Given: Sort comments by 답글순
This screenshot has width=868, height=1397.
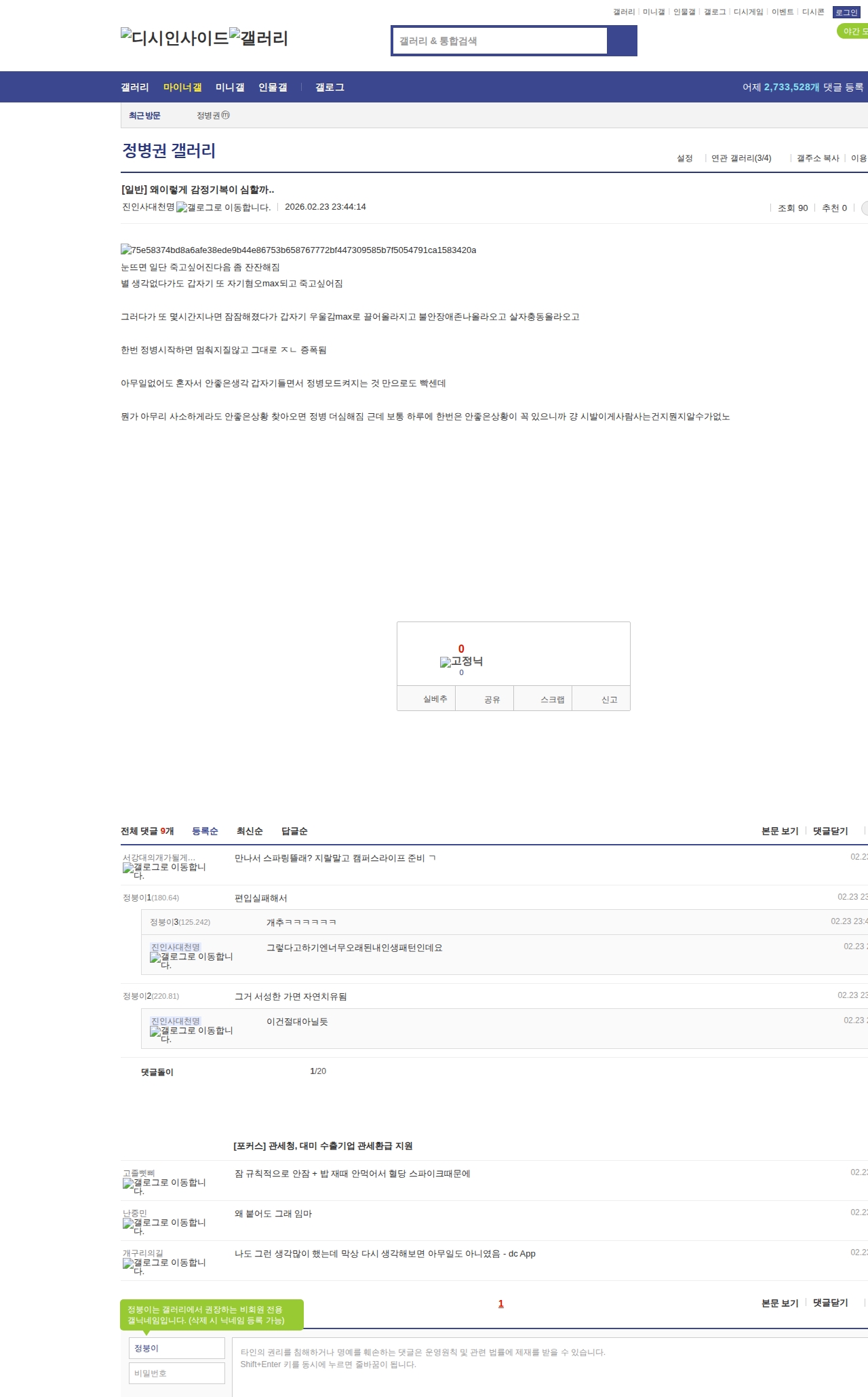Looking at the screenshot, I should pos(294,831).
